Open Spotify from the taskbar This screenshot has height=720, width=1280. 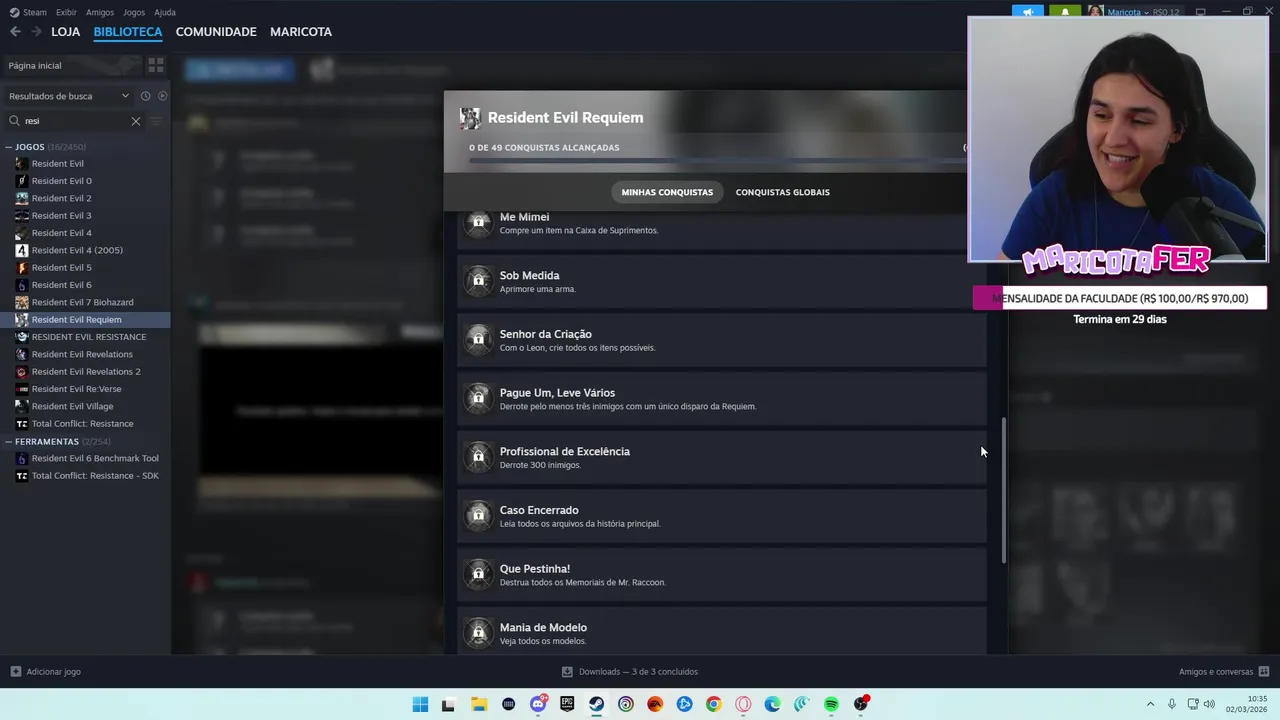click(x=831, y=704)
